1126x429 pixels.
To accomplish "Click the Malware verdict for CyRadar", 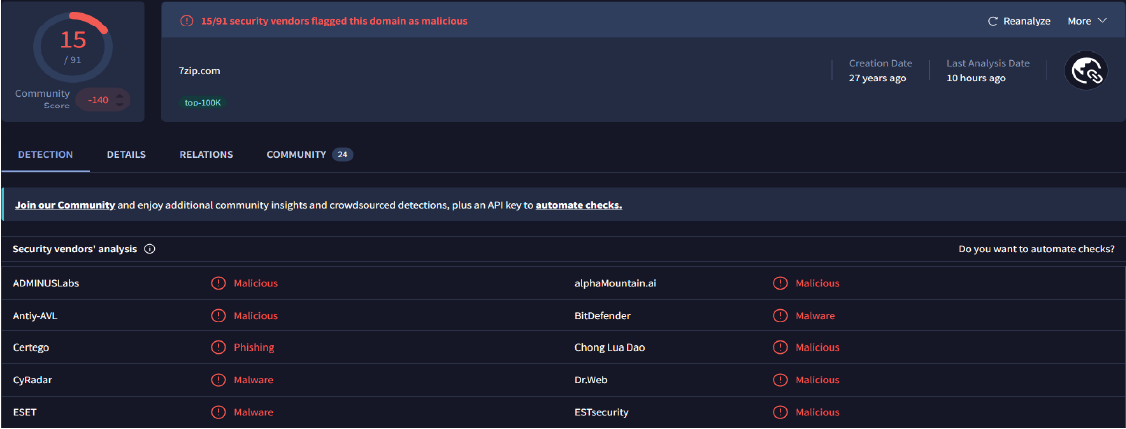I will (253, 379).
